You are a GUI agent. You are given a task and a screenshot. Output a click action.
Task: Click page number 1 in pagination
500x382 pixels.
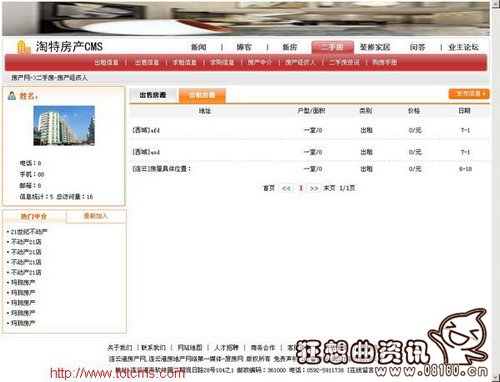(x=301, y=188)
